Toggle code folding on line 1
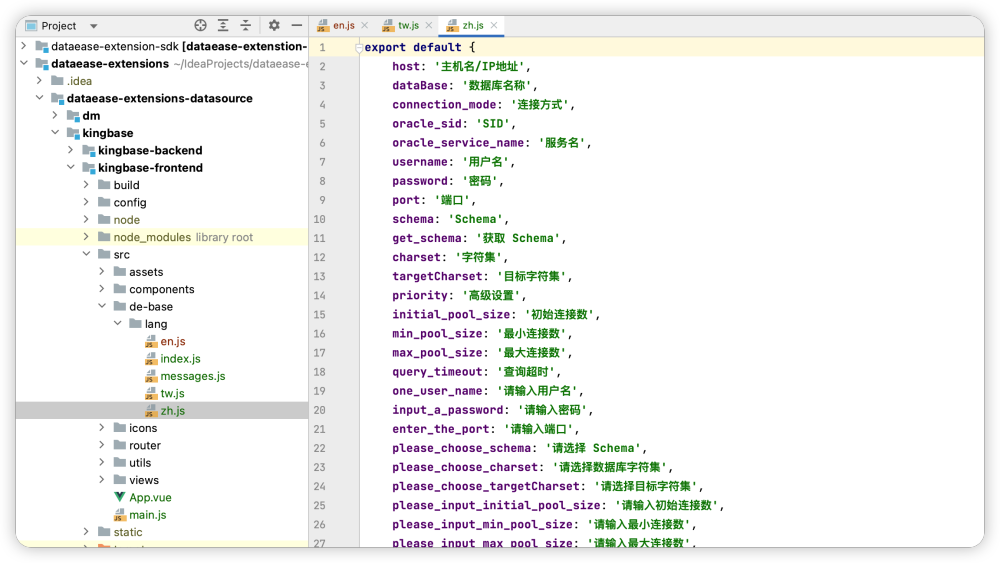This screenshot has height=563, width=1000. pos(359,48)
